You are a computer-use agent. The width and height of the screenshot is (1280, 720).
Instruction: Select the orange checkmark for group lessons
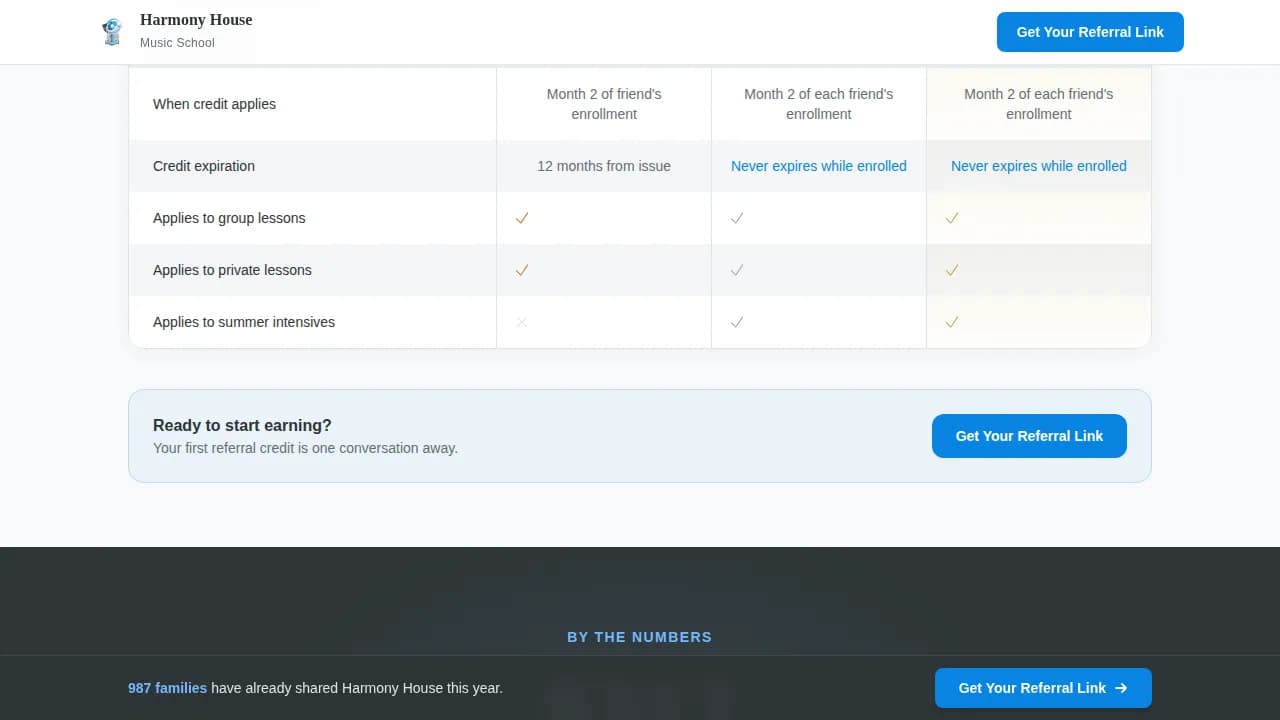click(x=521, y=218)
